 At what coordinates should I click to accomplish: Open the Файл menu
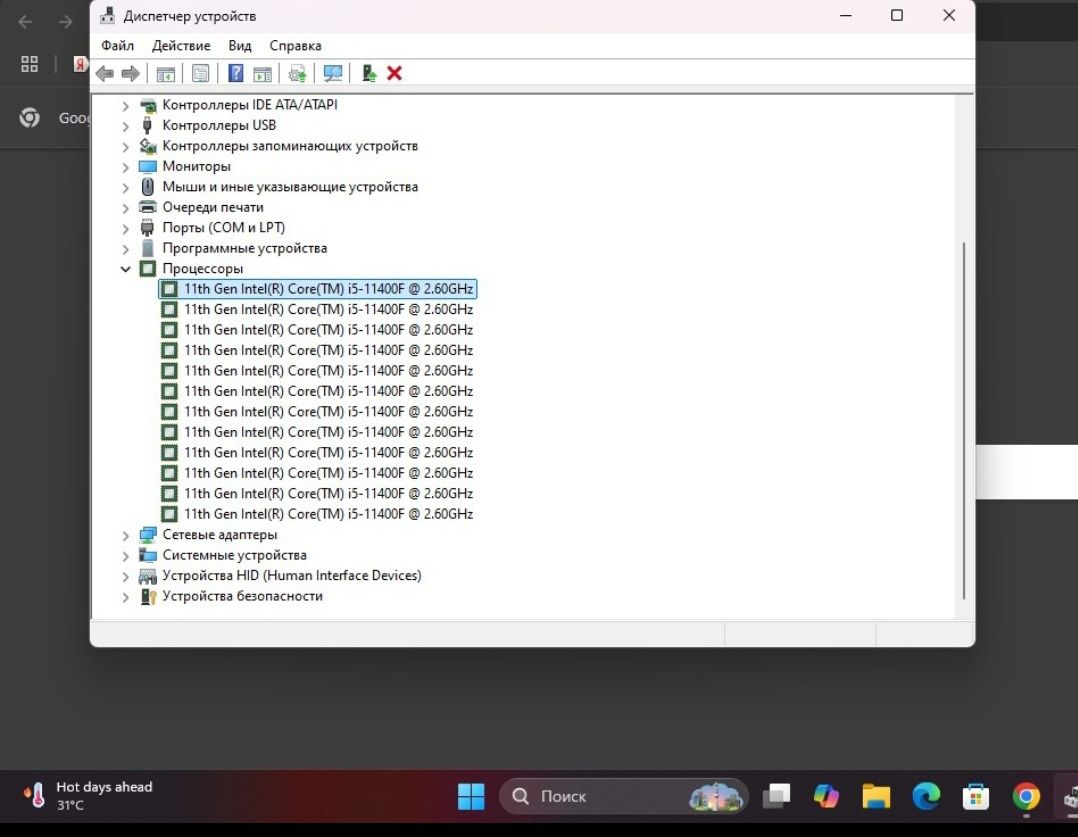pos(118,45)
